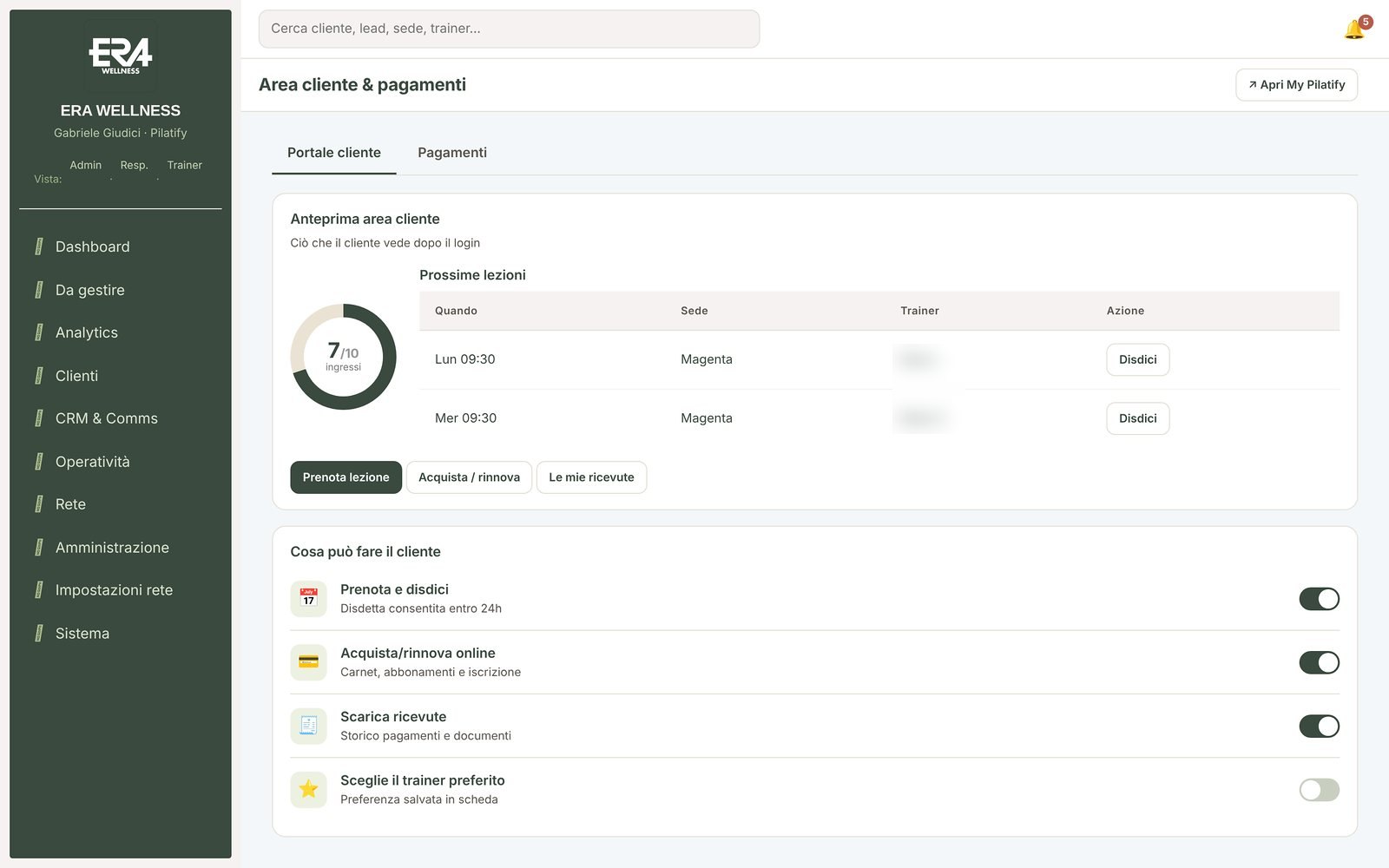1389x868 pixels.
Task: Click the icon left of Analytics
Action: coord(39,332)
